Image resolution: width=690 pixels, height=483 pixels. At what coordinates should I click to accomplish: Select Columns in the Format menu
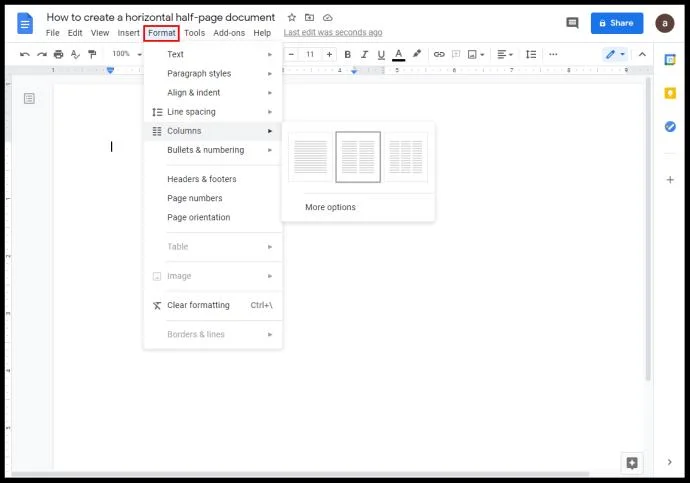click(213, 131)
